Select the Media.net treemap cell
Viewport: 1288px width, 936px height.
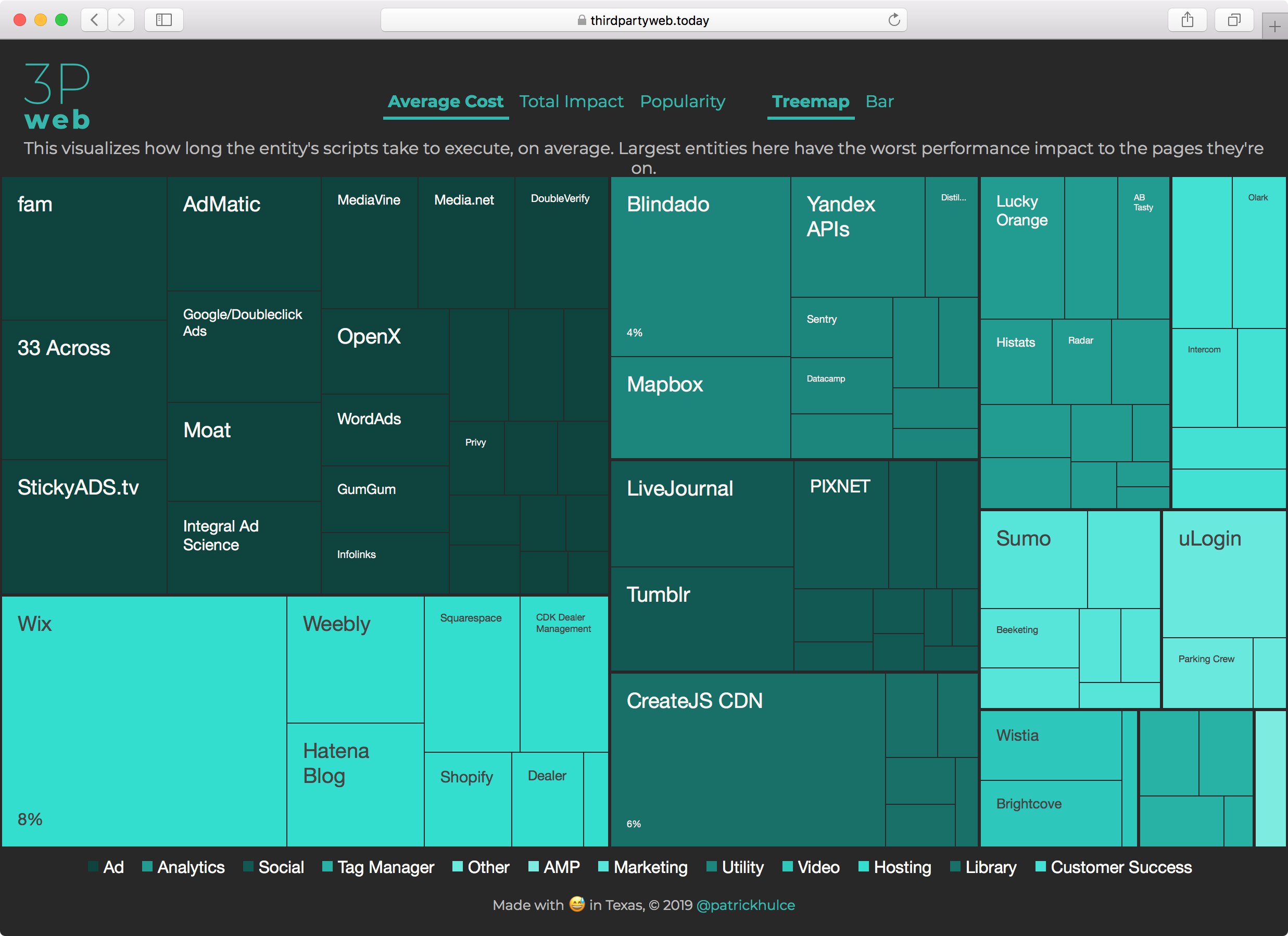(x=466, y=243)
